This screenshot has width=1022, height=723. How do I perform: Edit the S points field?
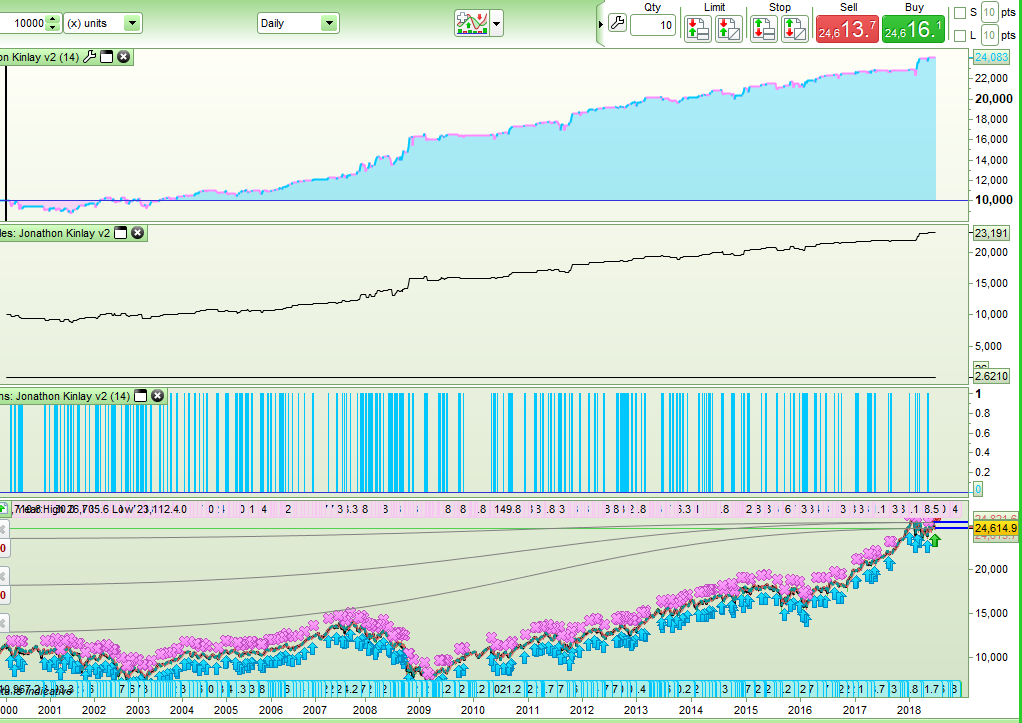pos(989,12)
